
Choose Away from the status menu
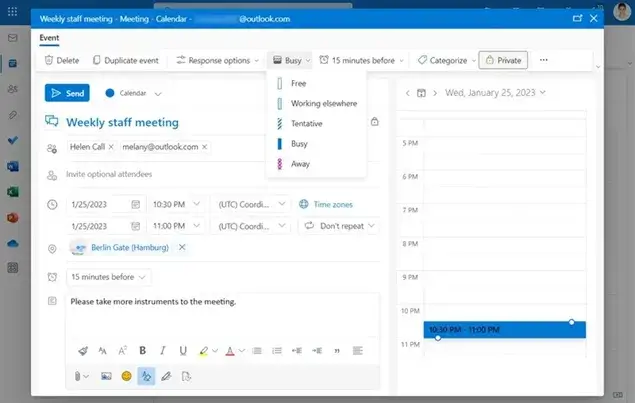point(316,164)
